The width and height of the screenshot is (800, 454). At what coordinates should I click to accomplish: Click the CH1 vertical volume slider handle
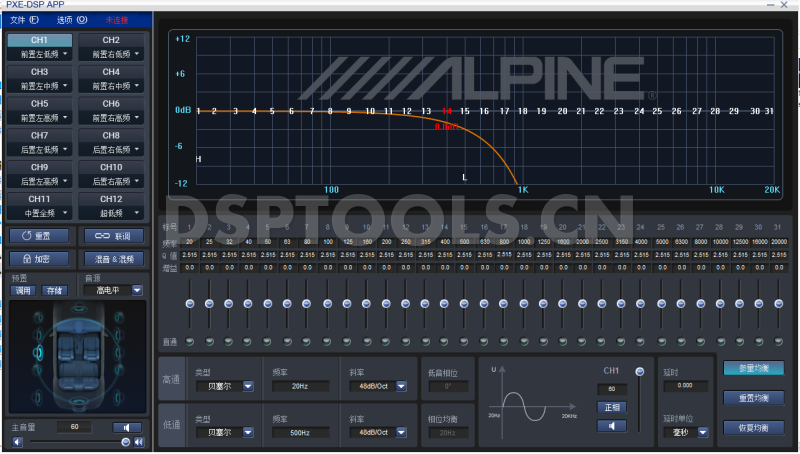coord(639,372)
